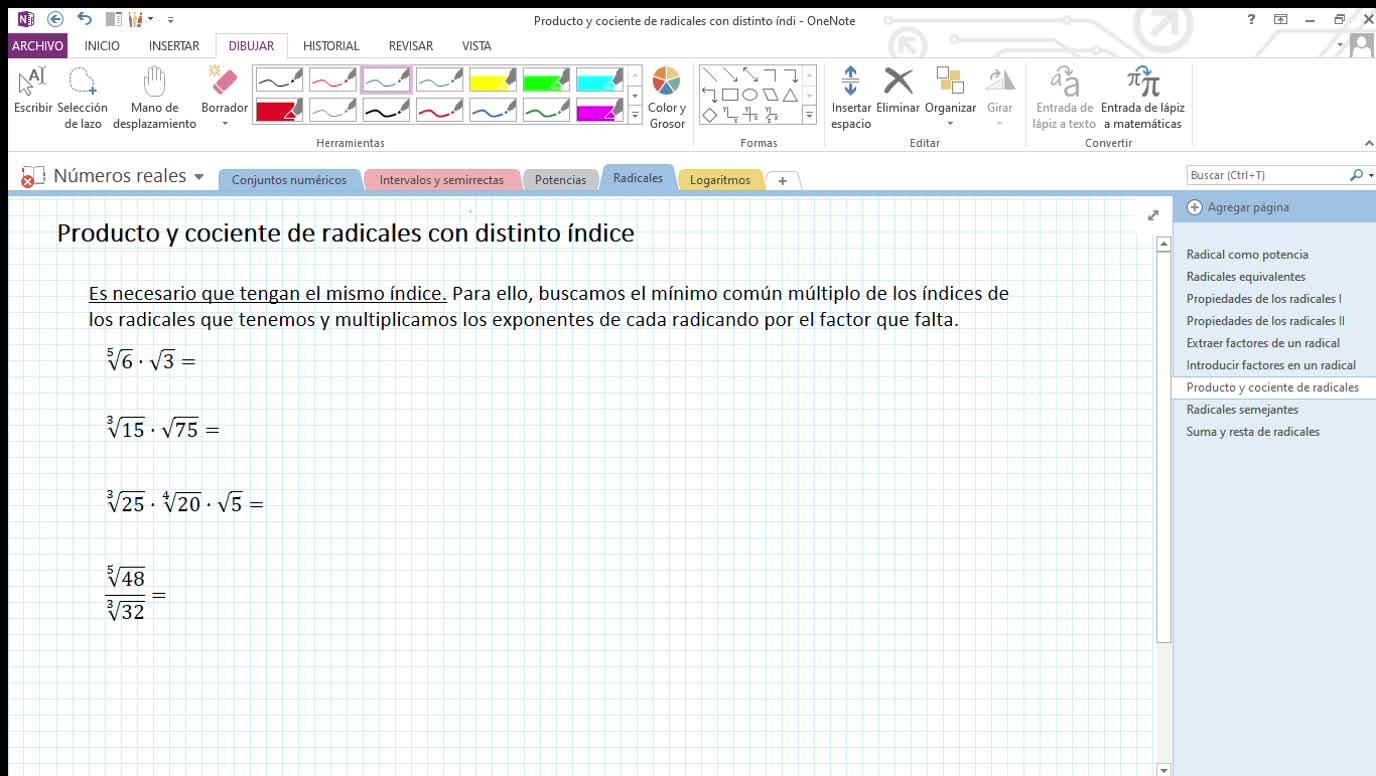
Task: Select the Escribir typing tool
Action: pyautogui.click(x=32, y=91)
